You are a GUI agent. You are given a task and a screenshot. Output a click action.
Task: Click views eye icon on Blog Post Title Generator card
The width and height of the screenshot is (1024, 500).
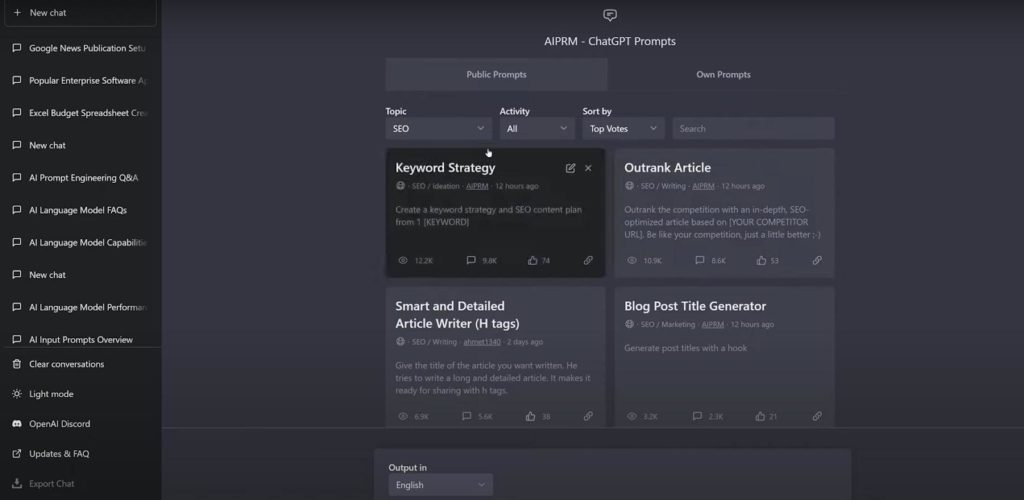(x=632, y=416)
